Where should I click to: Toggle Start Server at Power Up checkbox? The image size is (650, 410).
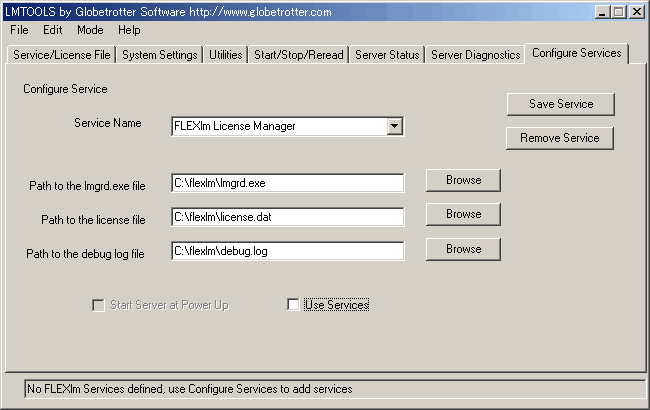tap(98, 306)
